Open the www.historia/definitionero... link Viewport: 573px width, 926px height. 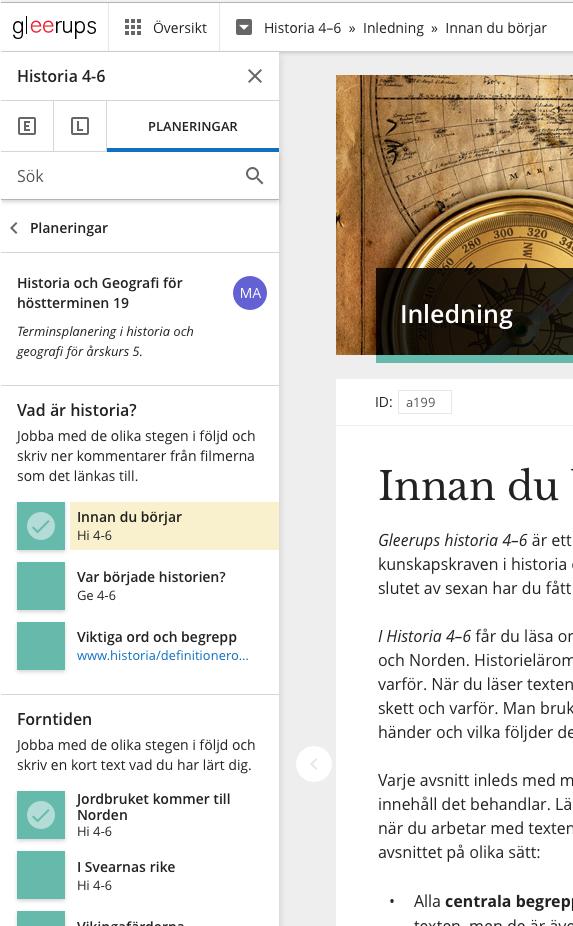163,656
